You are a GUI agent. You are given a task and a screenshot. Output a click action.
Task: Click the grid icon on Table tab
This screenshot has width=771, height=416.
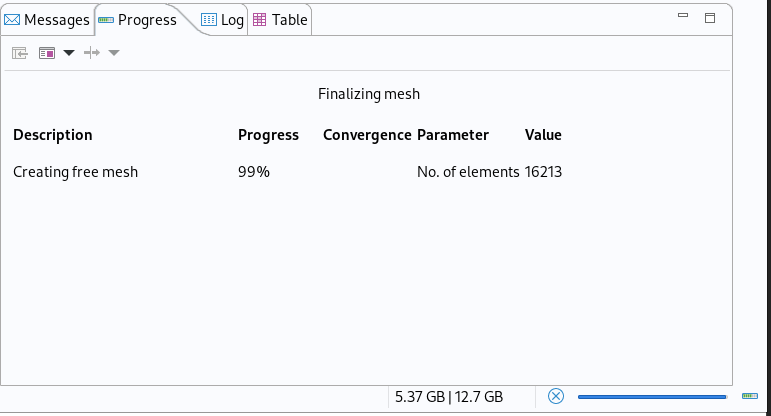coord(260,20)
